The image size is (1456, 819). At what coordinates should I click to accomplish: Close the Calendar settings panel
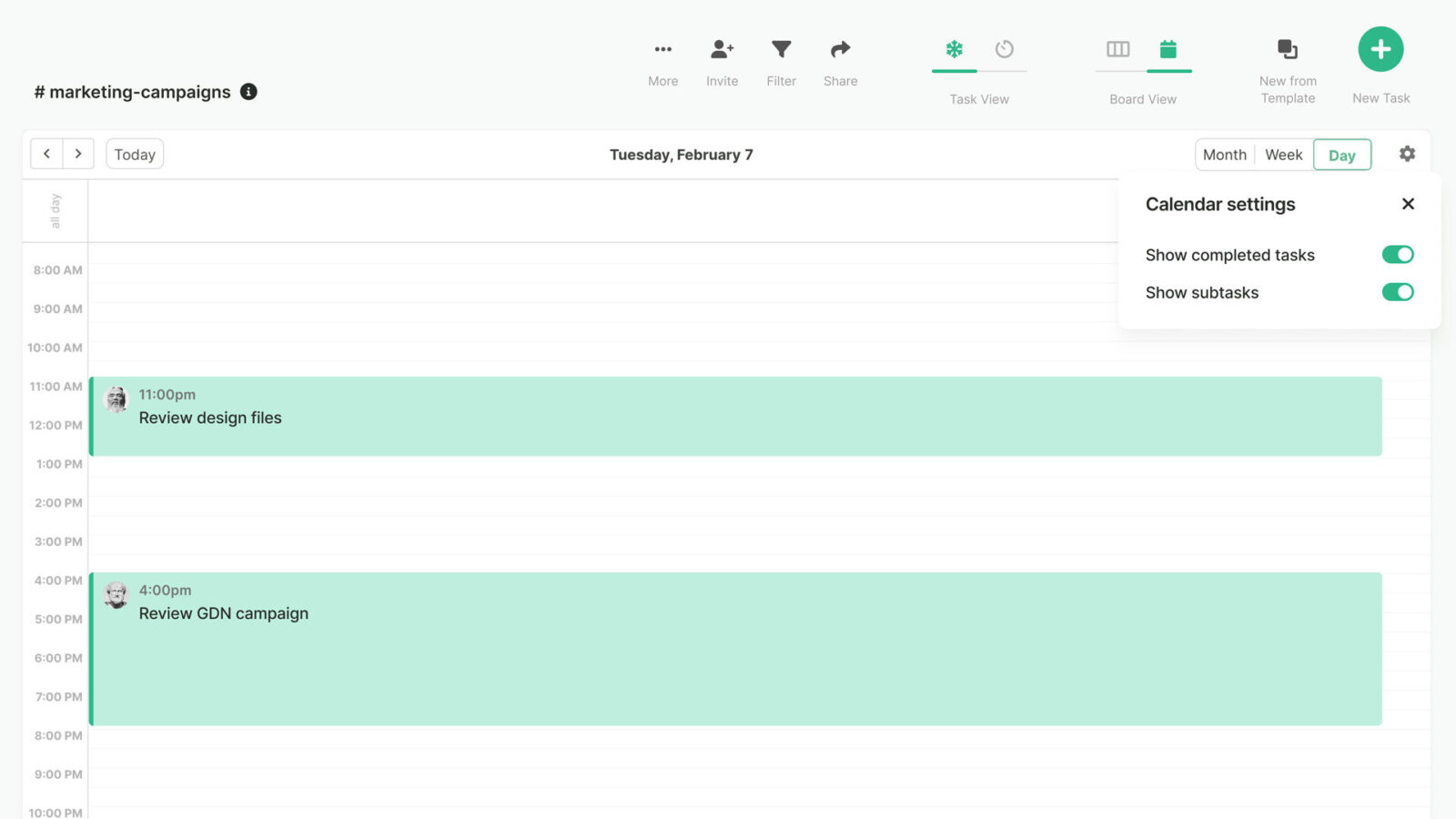click(x=1408, y=204)
